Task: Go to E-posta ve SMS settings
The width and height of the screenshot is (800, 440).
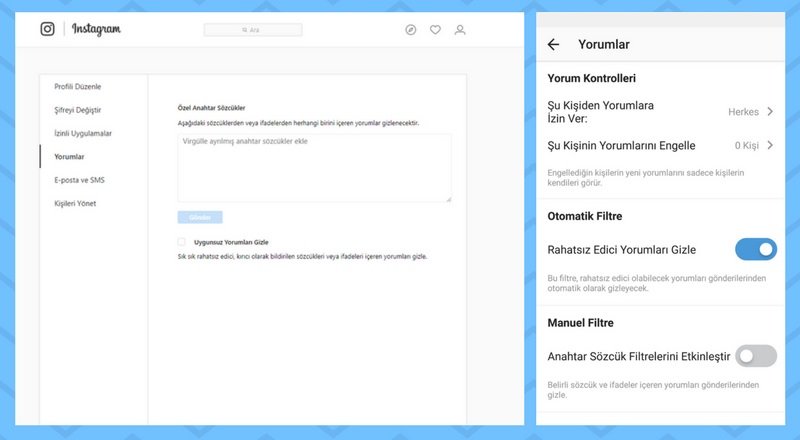Action: click(79, 180)
